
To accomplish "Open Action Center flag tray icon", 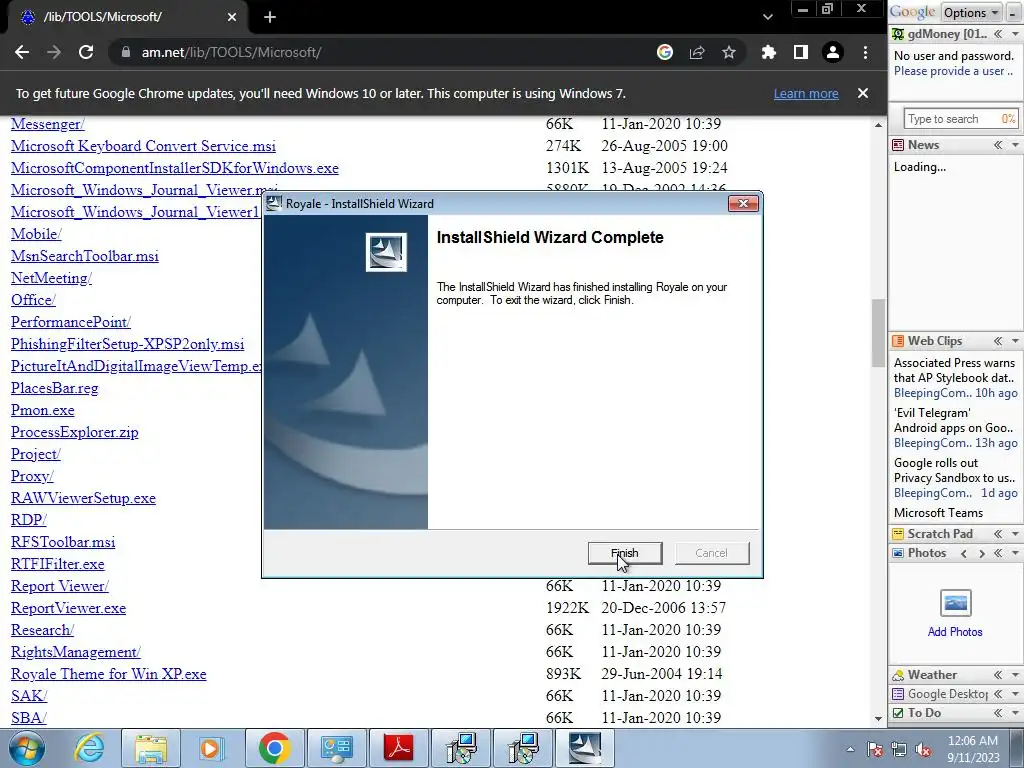I will (874, 749).
